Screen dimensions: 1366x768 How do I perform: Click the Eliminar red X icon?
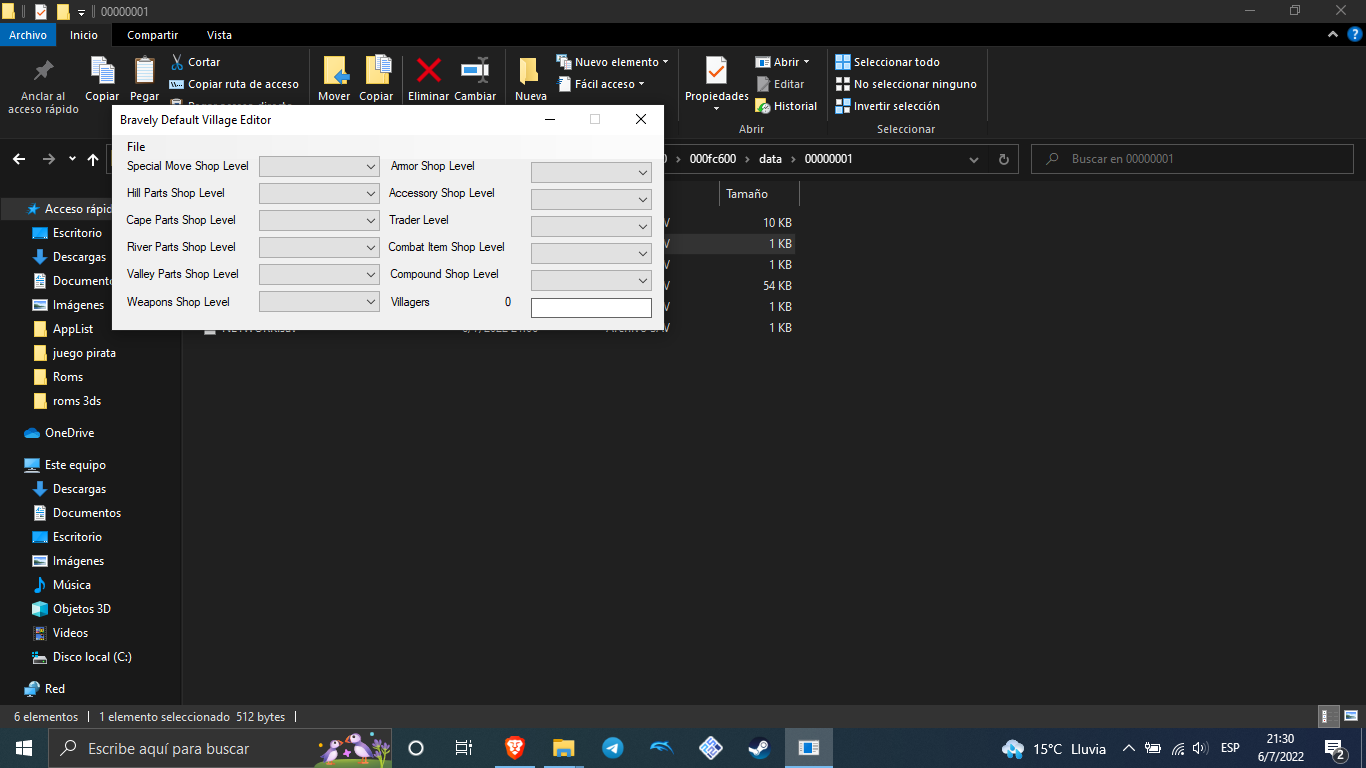click(429, 70)
